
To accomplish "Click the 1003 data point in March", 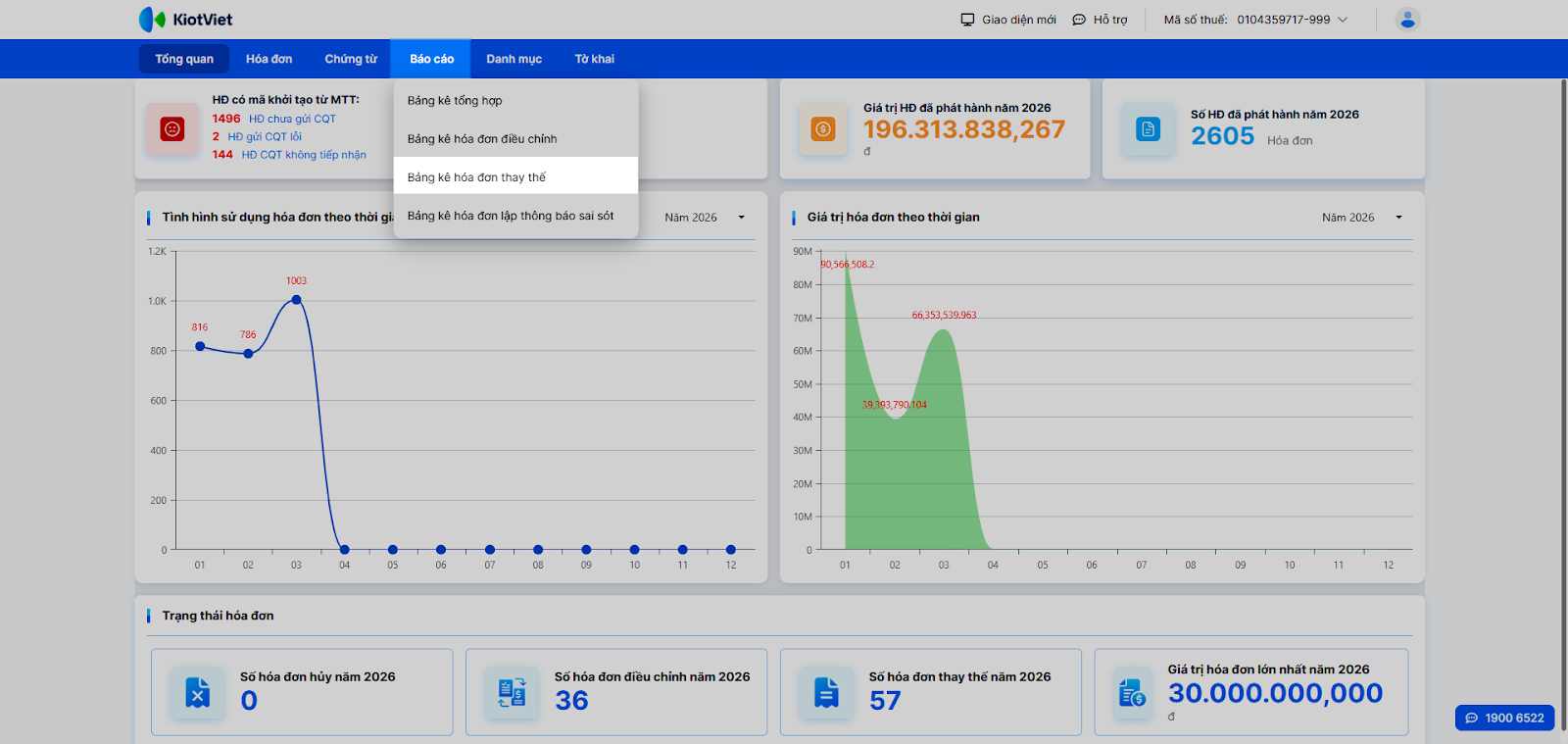I will tap(296, 300).
